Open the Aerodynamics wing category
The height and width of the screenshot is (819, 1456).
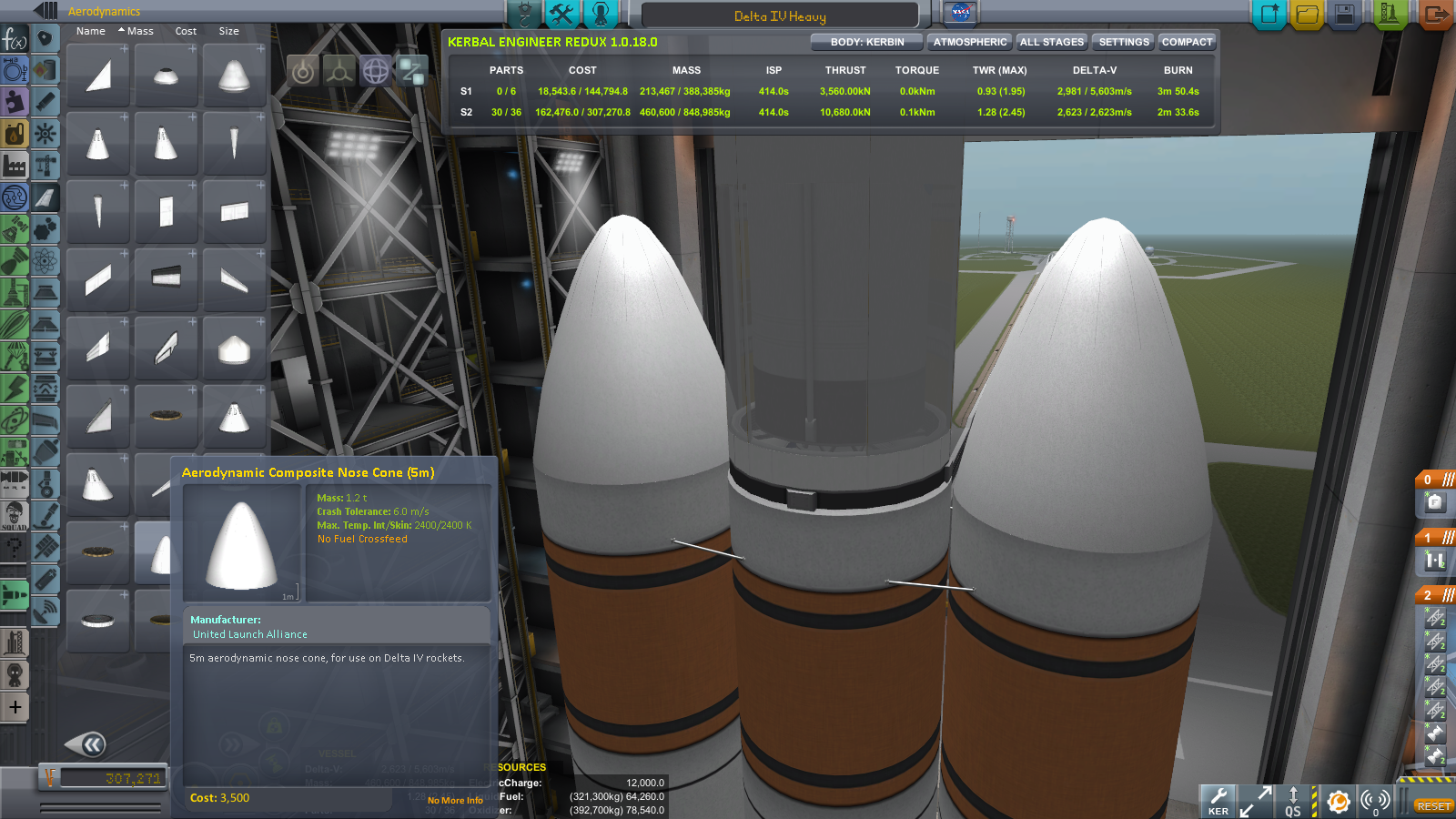[45, 197]
